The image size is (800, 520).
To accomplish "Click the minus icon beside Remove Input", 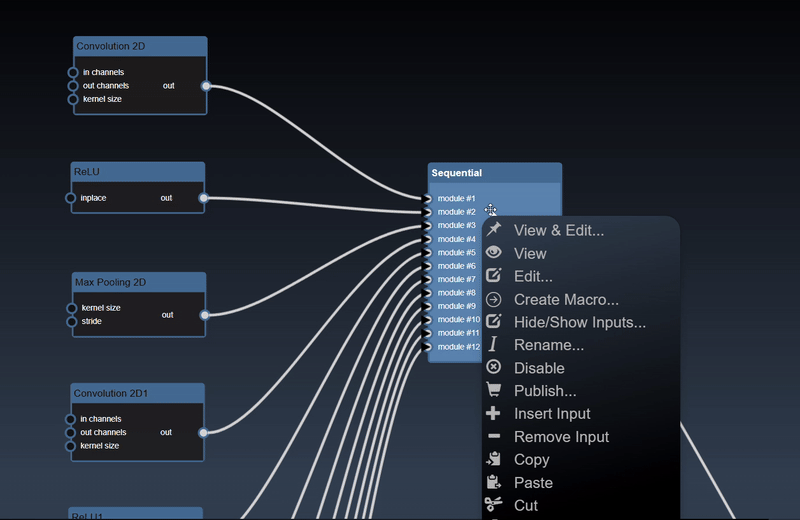I will tap(493, 437).
